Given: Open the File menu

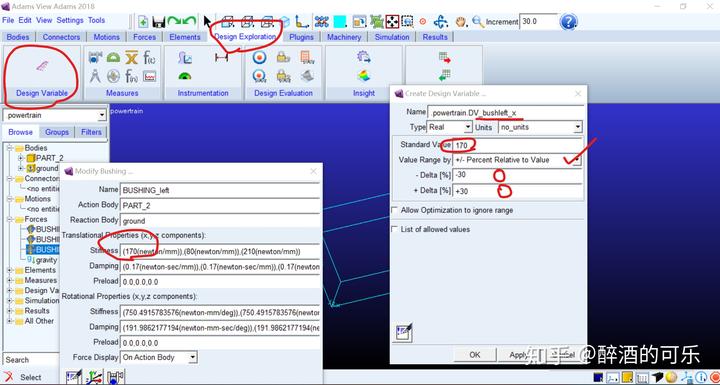Looking at the screenshot, I should point(8,20).
